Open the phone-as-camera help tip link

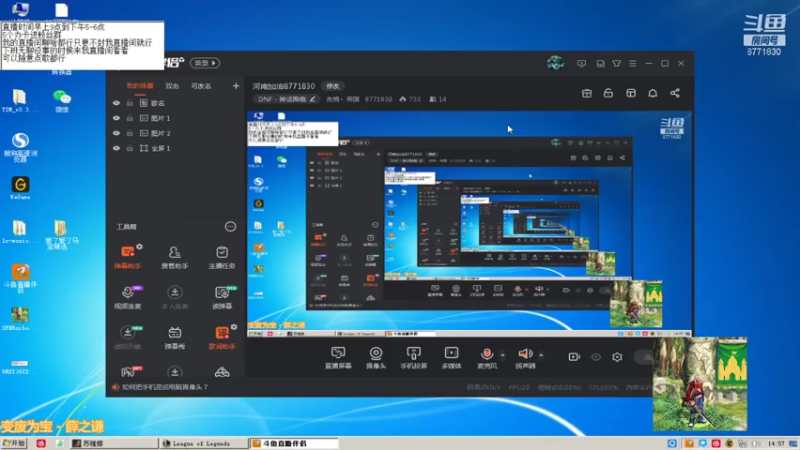coord(165,387)
